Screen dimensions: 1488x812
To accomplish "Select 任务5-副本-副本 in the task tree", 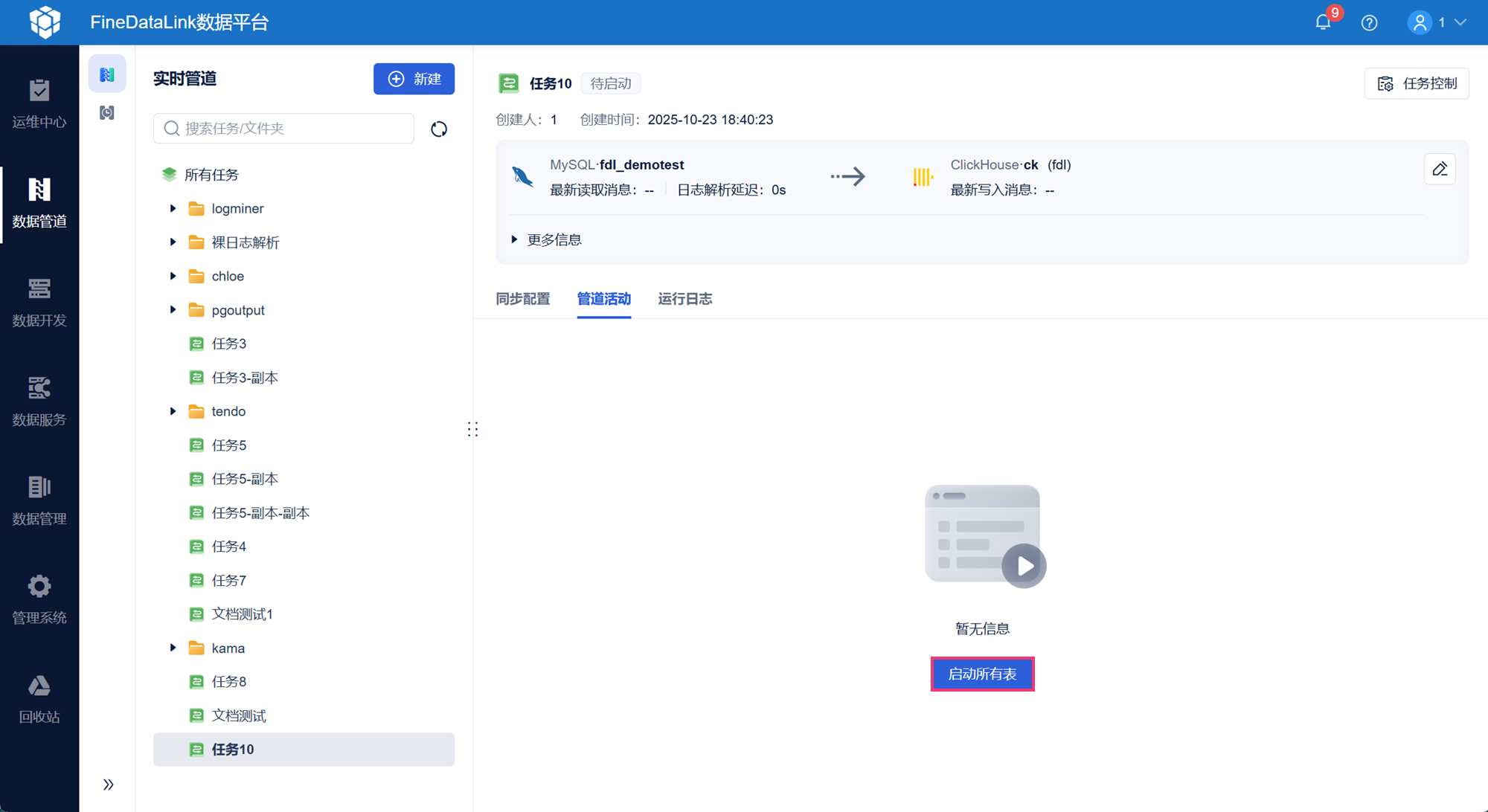I will point(260,513).
